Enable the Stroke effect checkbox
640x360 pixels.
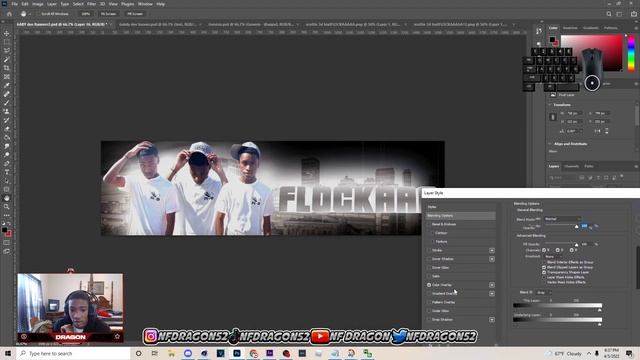click(x=429, y=250)
